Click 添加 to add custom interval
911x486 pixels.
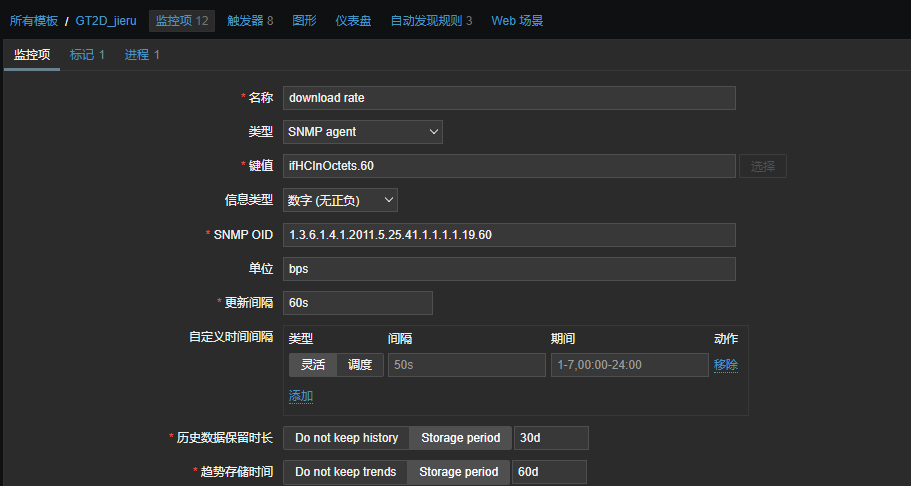301,396
